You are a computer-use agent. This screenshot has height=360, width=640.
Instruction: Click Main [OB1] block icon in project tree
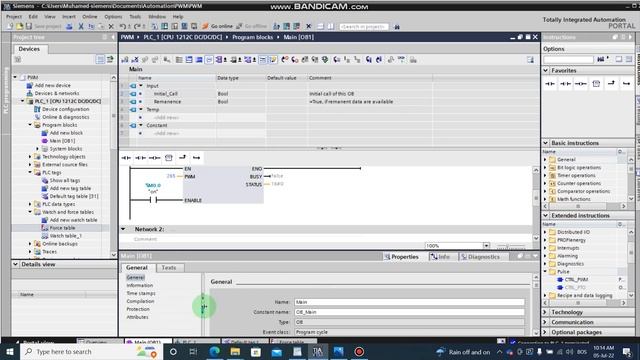pos(45,141)
